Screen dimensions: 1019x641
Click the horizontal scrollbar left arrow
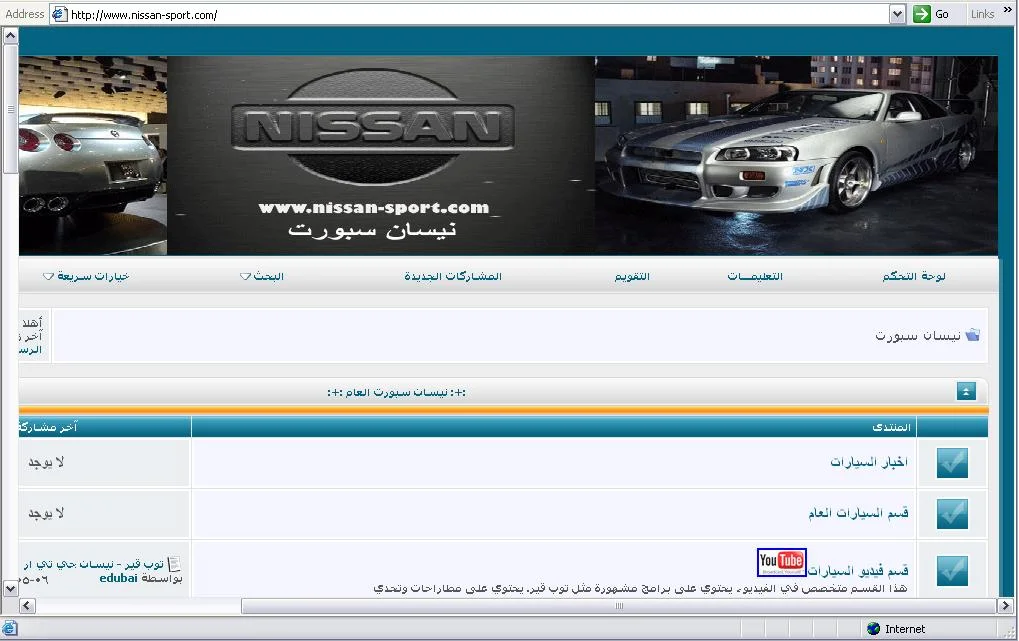pyautogui.click(x=27, y=605)
